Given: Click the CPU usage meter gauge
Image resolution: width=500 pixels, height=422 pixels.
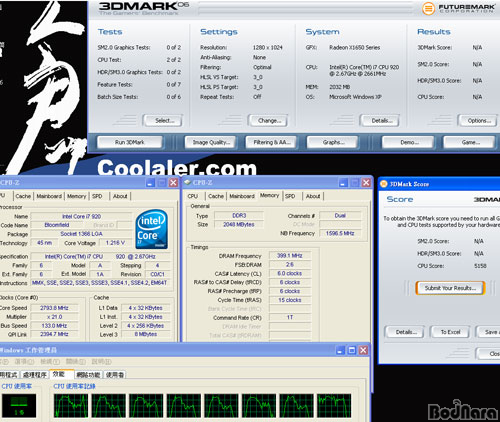Looking at the screenshot, I should pos(19,406).
